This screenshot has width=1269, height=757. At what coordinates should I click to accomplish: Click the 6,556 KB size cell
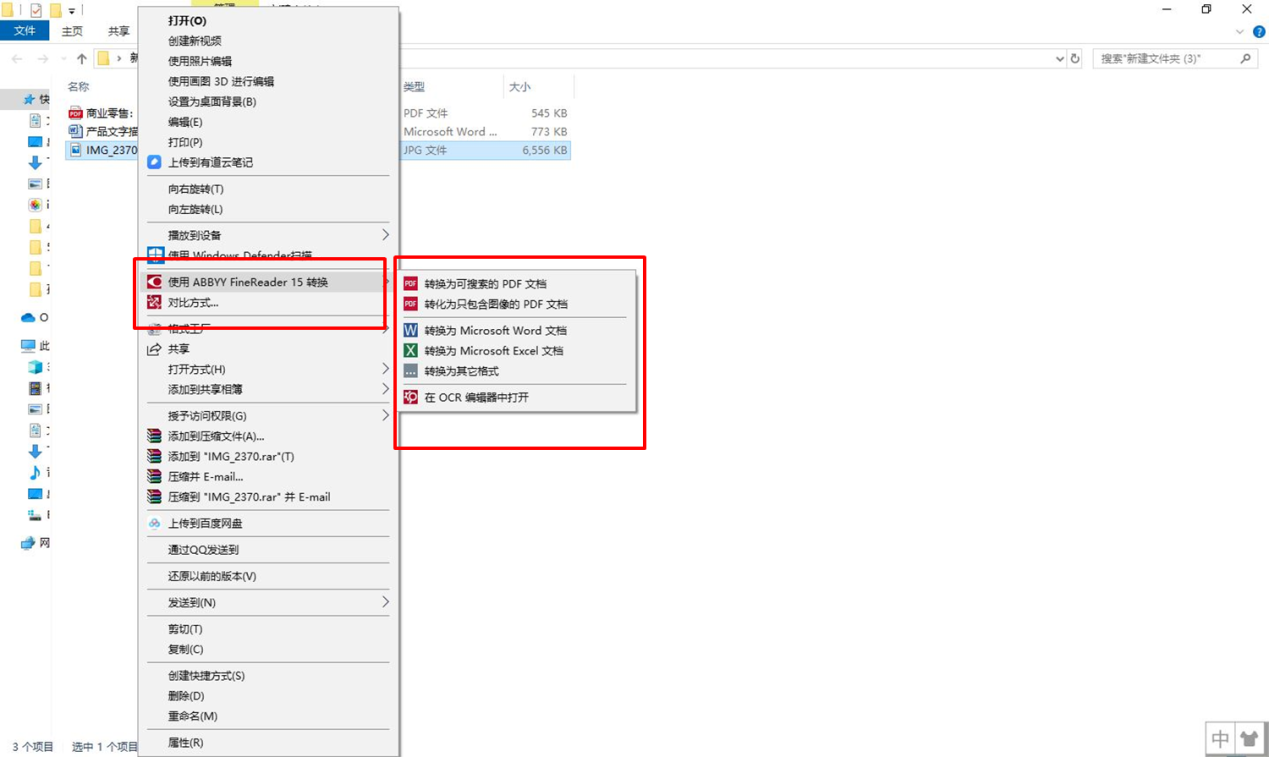click(545, 150)
